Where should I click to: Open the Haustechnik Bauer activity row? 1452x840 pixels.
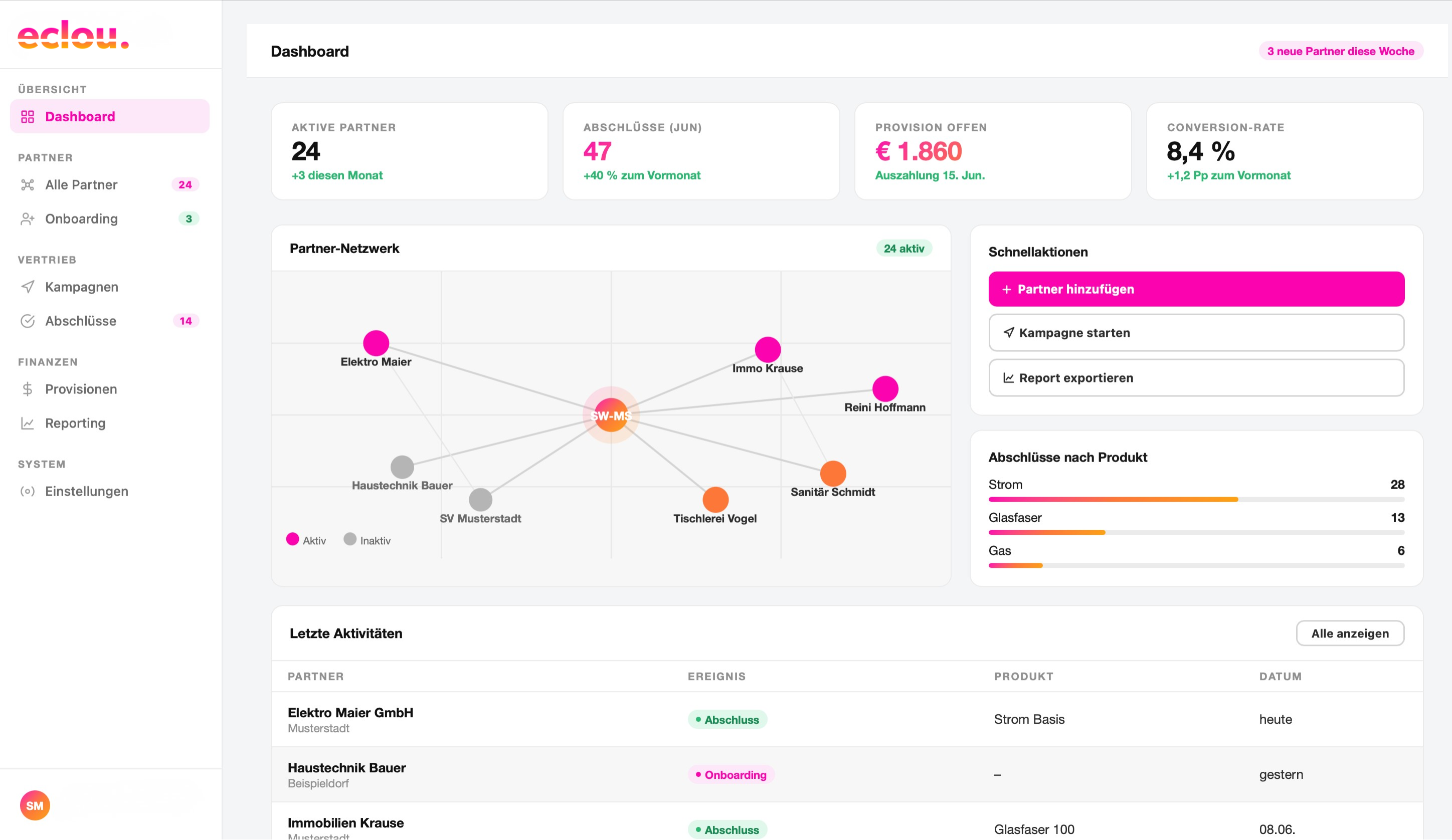[847, 775]
